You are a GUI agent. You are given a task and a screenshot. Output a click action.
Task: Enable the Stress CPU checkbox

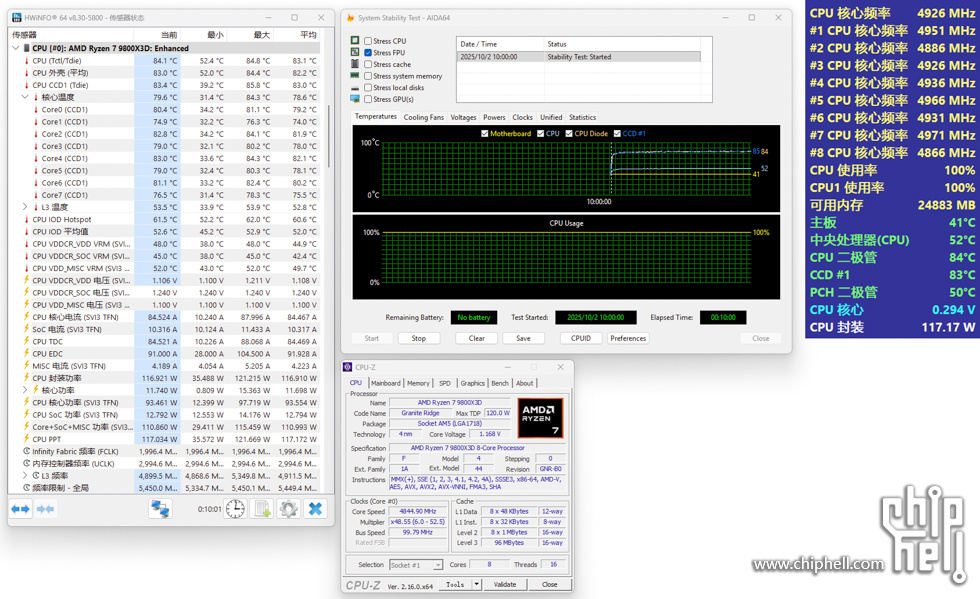368,41
